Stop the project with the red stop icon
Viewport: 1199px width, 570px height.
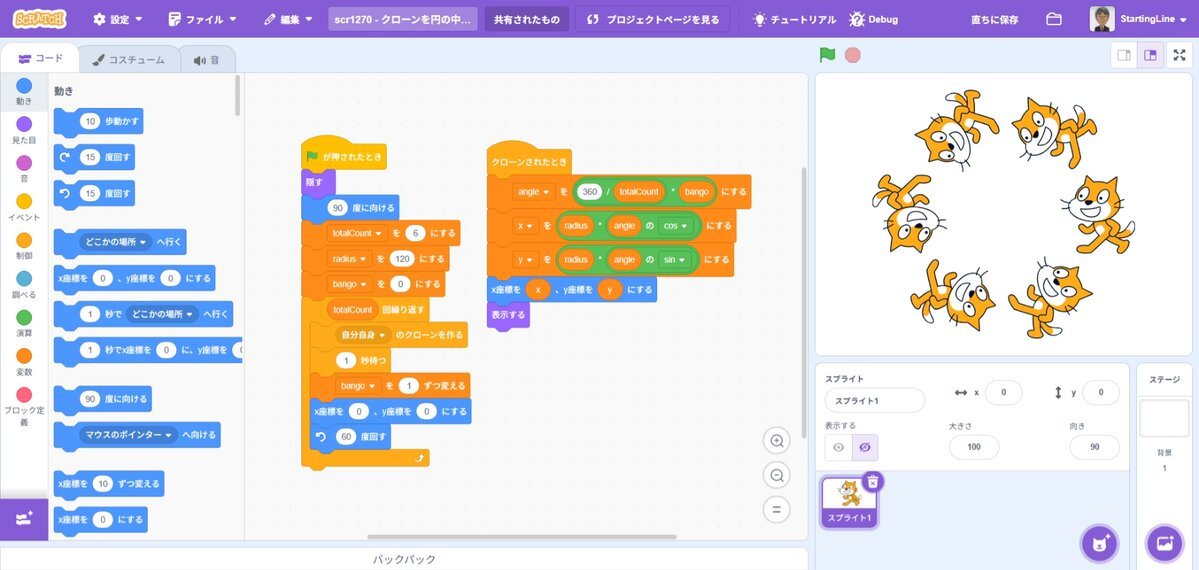click(x=853, y=55)
